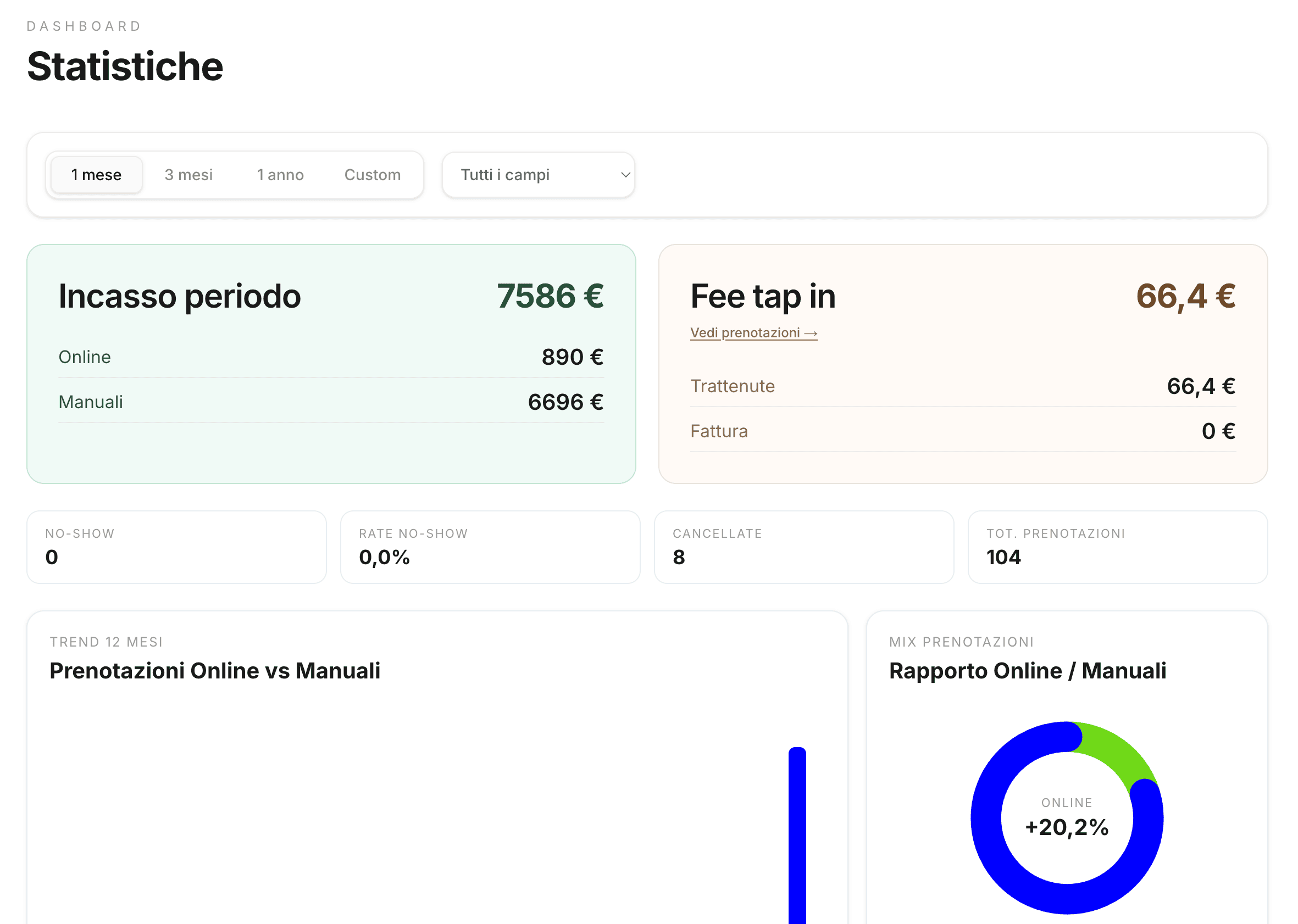Image resolution: width=1298 pixels, height=924 pixels.
Task: Click the TREND 12 MESI label
Action: click(107, 642)
